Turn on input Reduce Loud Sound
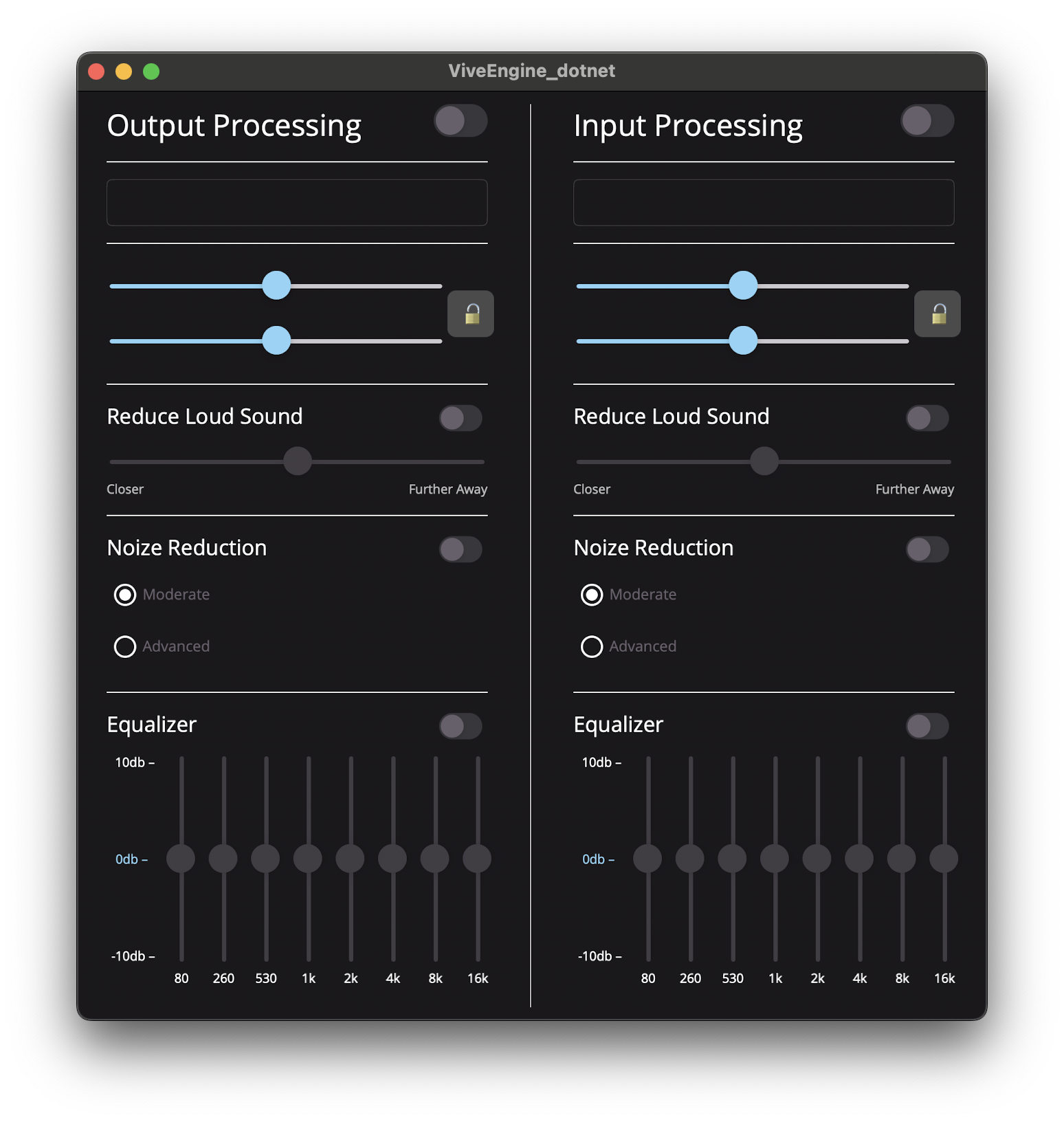This screenshot has height=1122, width=1064. pos(927,418)
